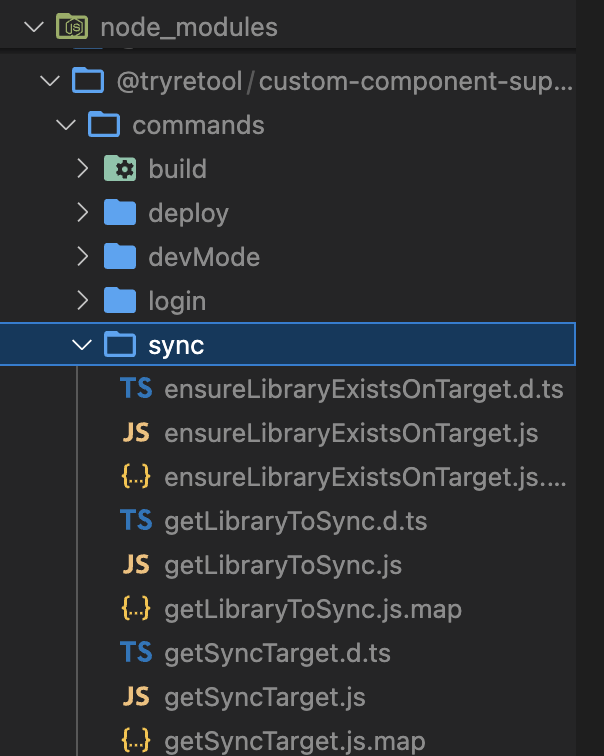The height and width of the screenshot is (756, 604).
Task: Click the node_modules JS folder icon
Action: pyautogui.click(x=72, y=26)
